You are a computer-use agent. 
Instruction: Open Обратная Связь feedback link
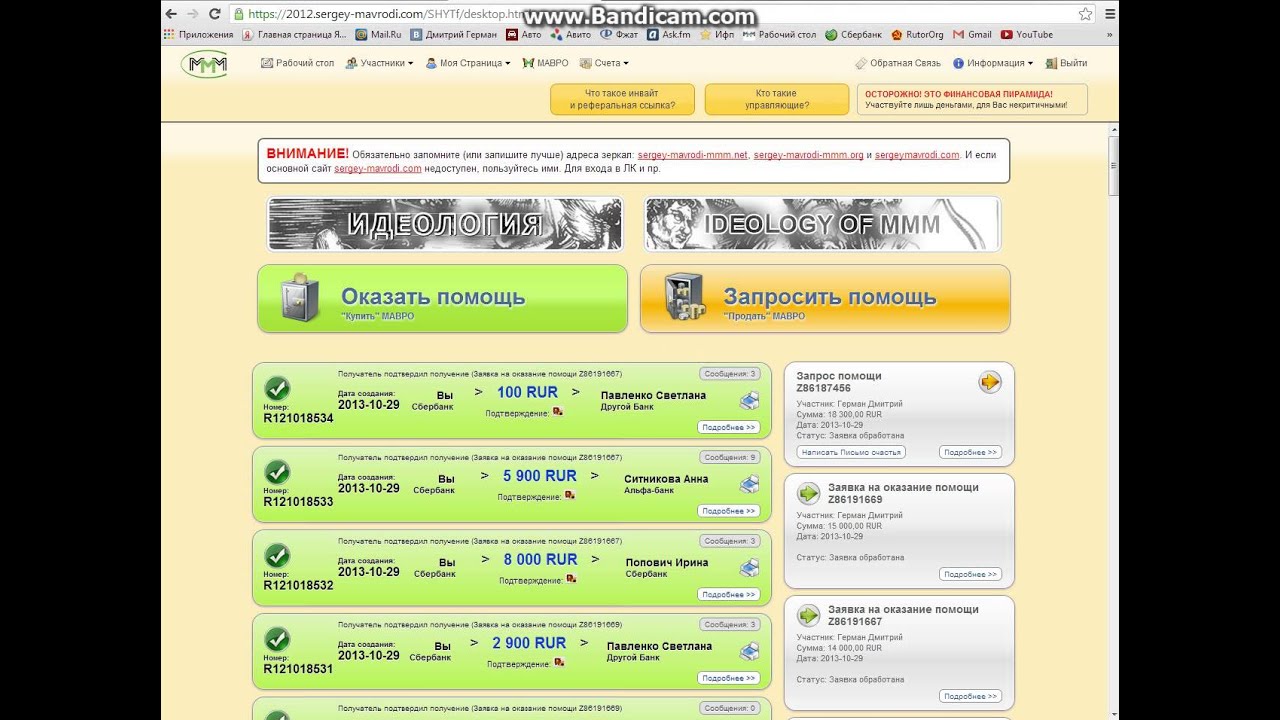point(898,63)
